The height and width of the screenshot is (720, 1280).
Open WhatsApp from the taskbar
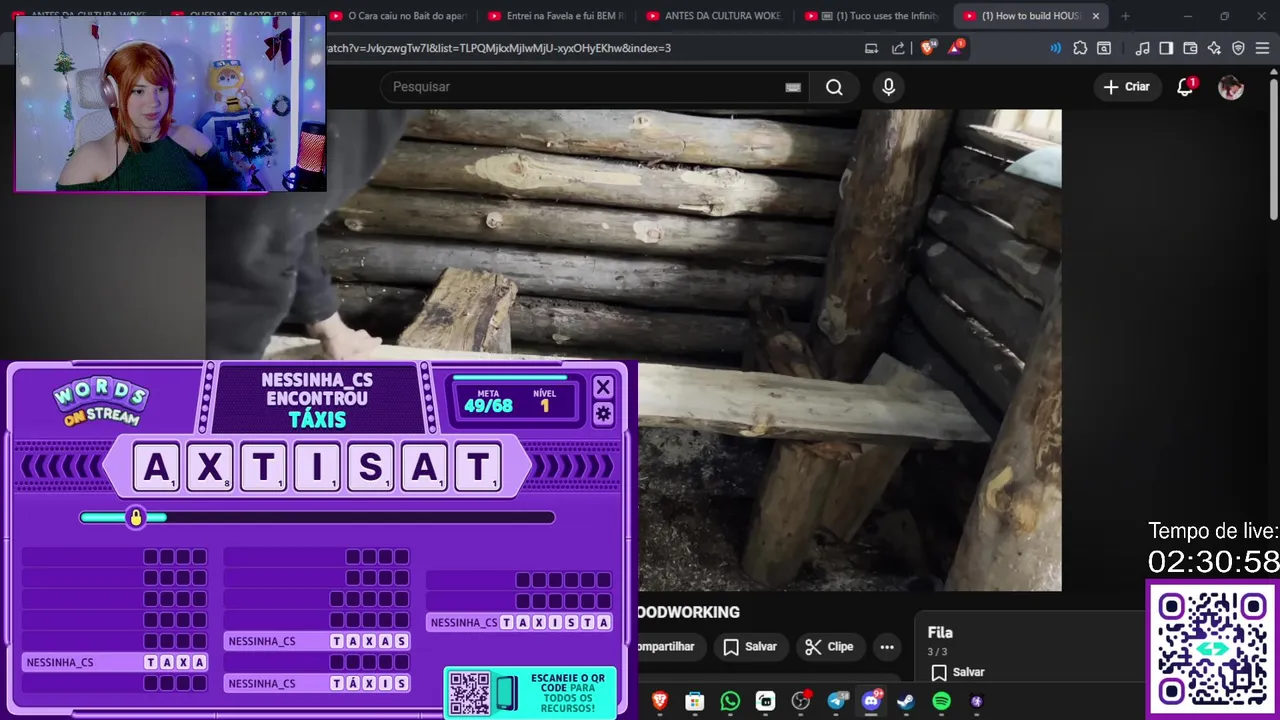pos(730,702)
